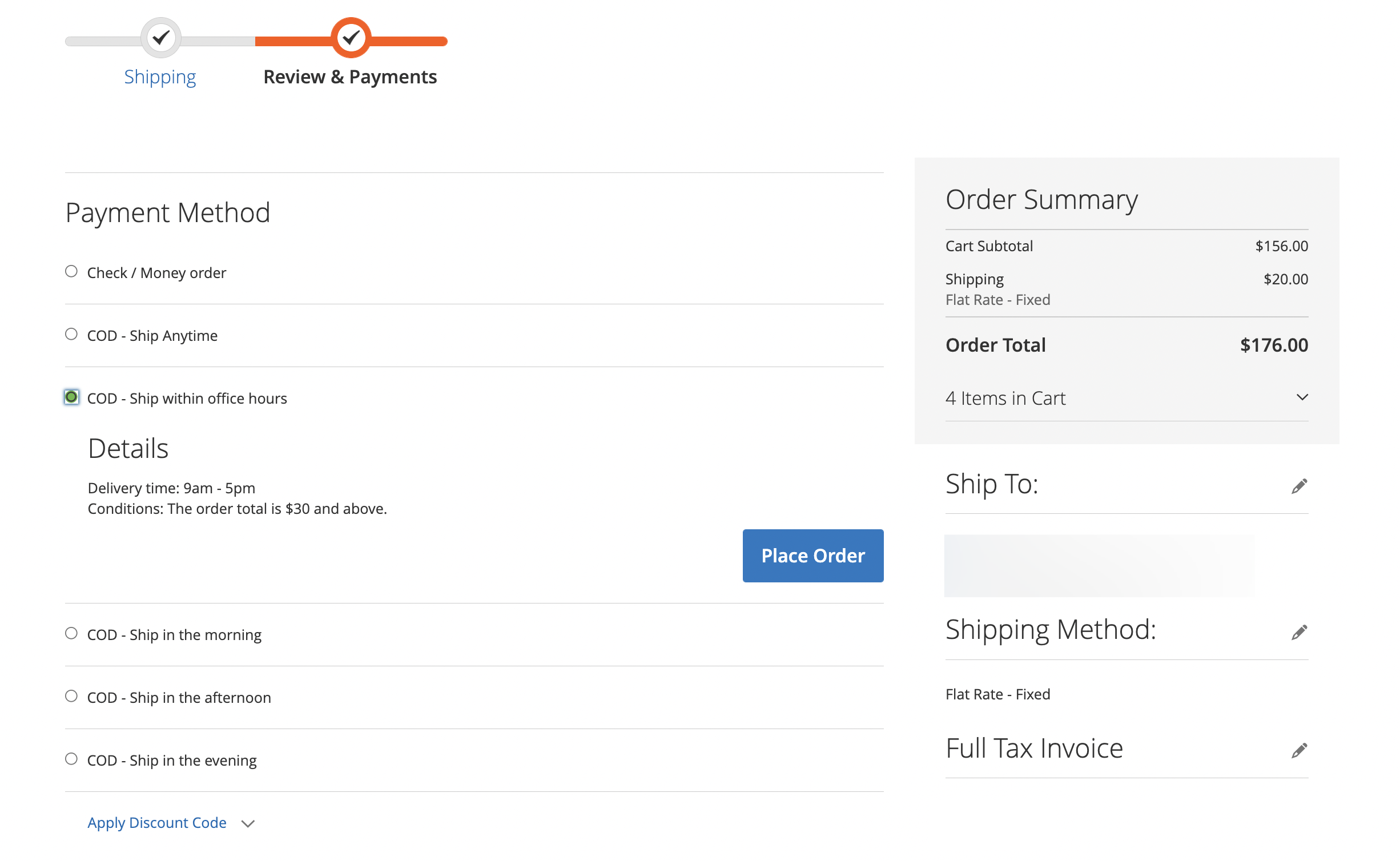Select COD - Ship in the evening

[71, 759]
